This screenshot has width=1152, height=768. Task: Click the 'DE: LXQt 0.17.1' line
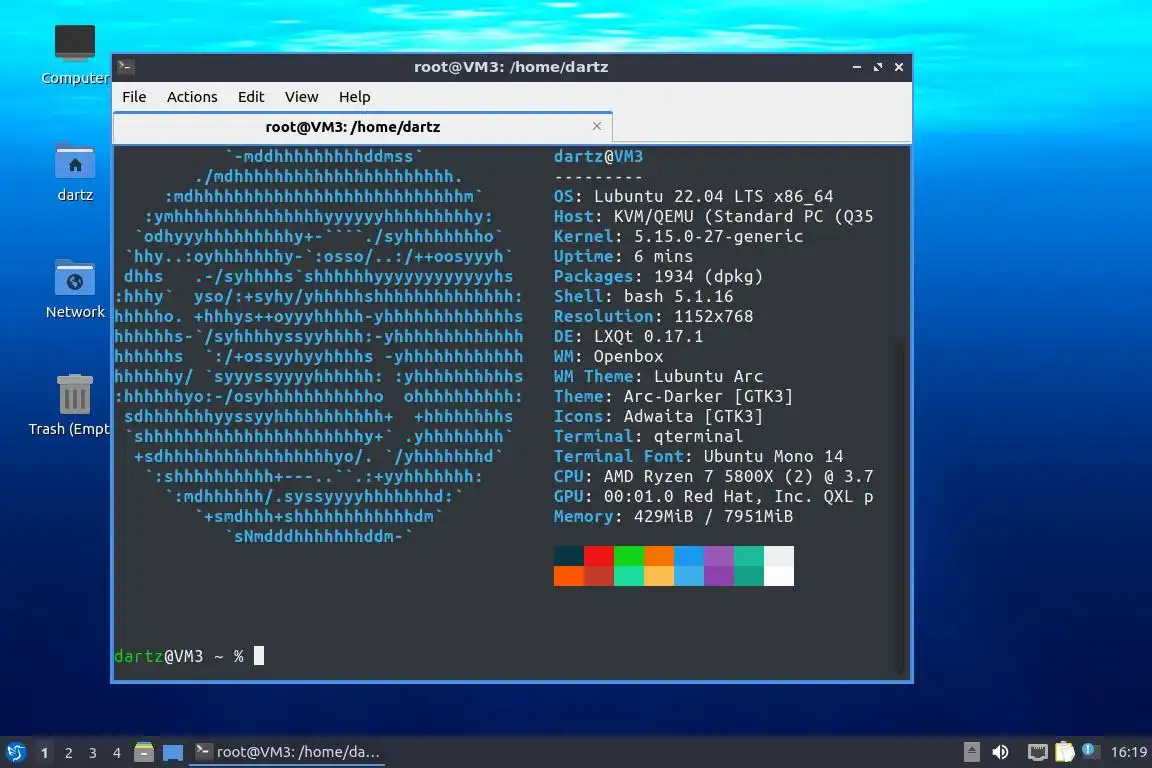pos(628,336)
